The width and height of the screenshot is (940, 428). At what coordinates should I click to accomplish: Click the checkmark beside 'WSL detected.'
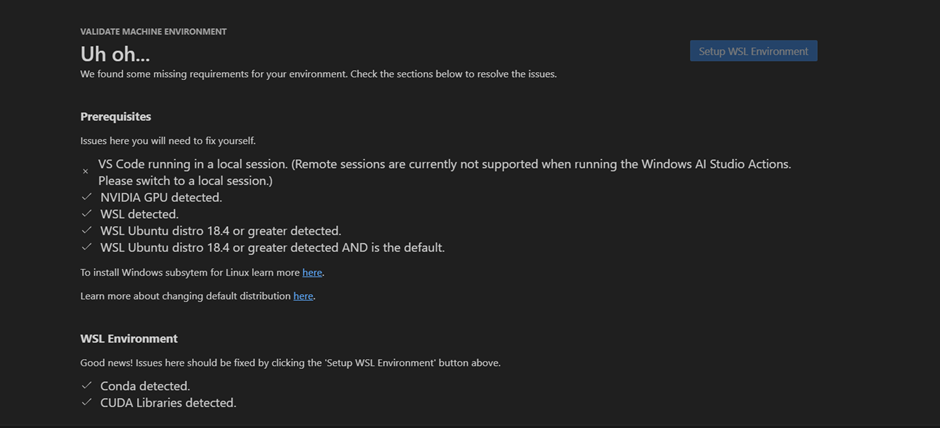point(87,214)
